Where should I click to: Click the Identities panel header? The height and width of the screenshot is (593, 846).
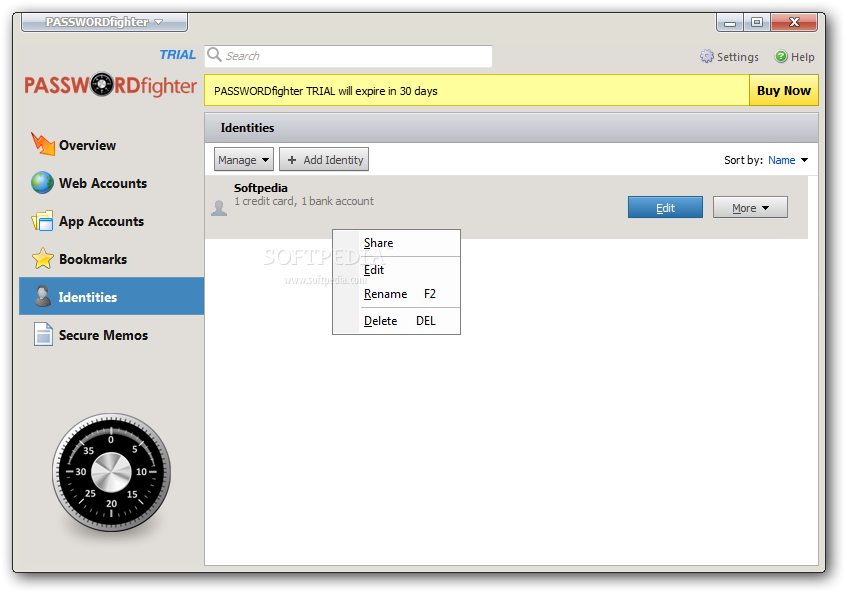(x=511, y=128)
